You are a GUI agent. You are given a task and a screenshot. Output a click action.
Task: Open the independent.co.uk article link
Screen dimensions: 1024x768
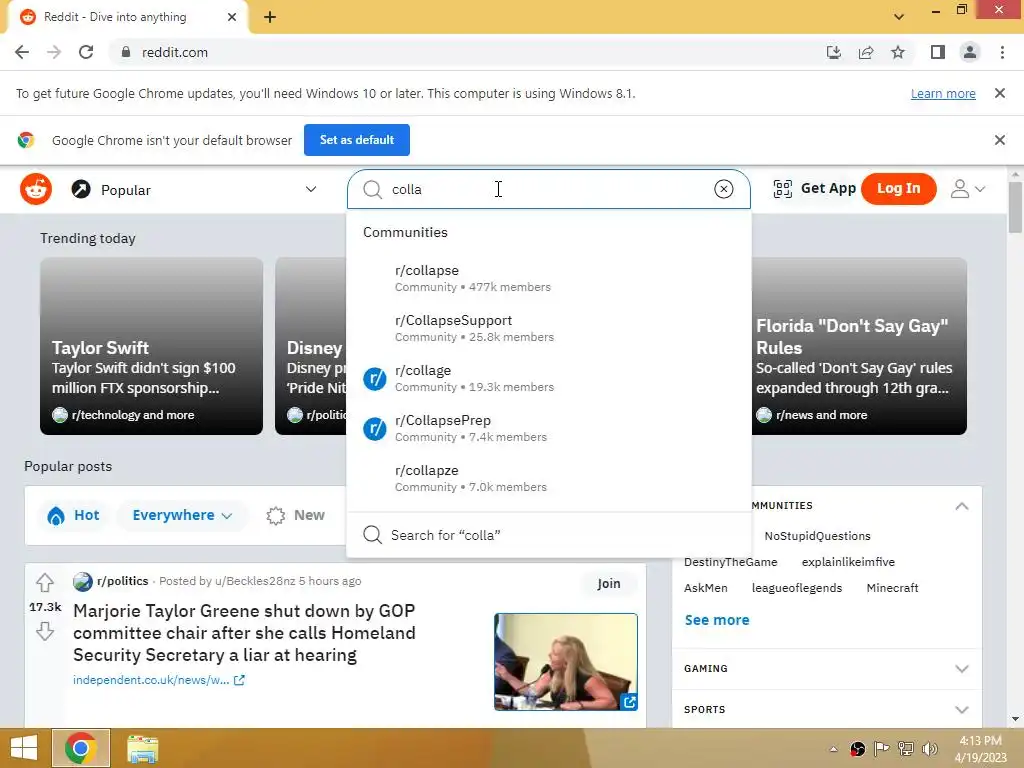click(159, 680)
